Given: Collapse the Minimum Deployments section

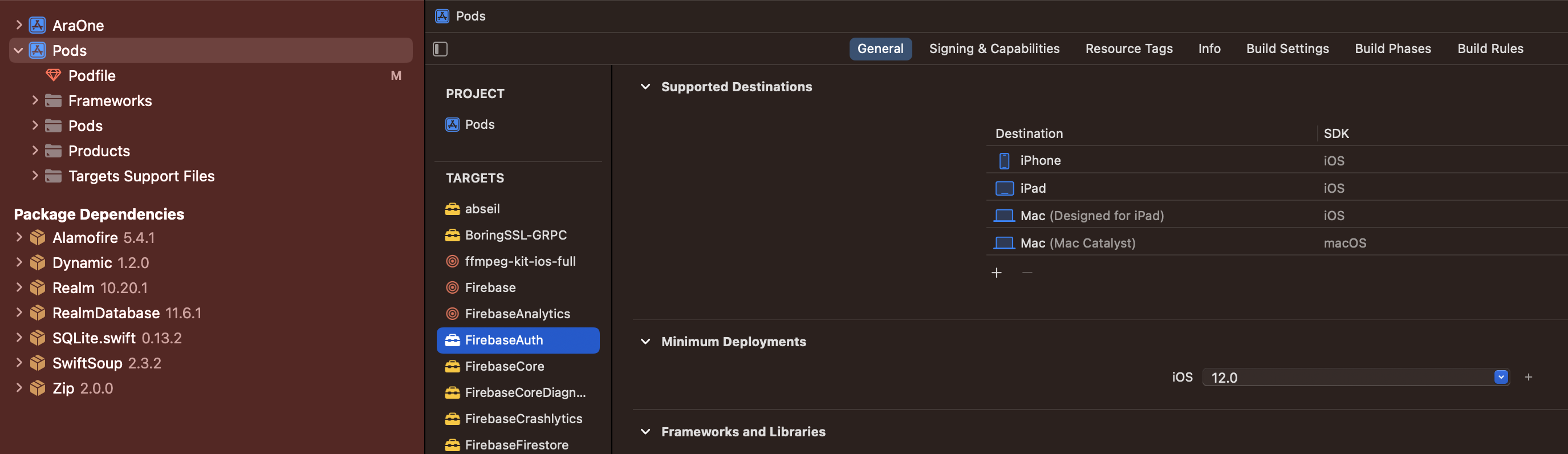Looking at the screenshot, I should click(x=645, y=342).
